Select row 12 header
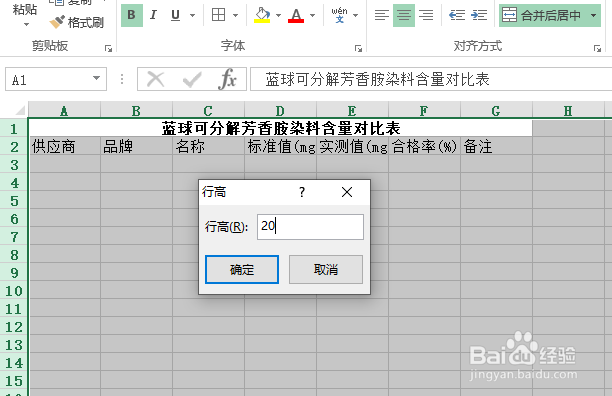612x396 pixels. [14, 327]
